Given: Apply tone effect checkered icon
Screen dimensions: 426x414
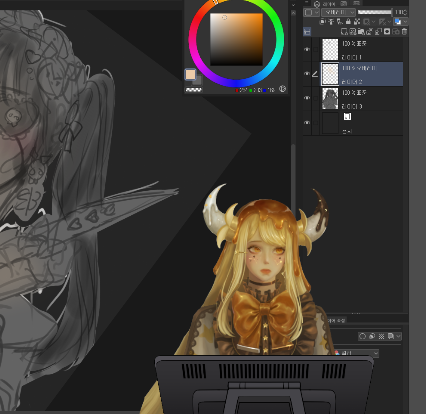Looking at the screenshot, I should pyautogui.click(x=381, y=336).
